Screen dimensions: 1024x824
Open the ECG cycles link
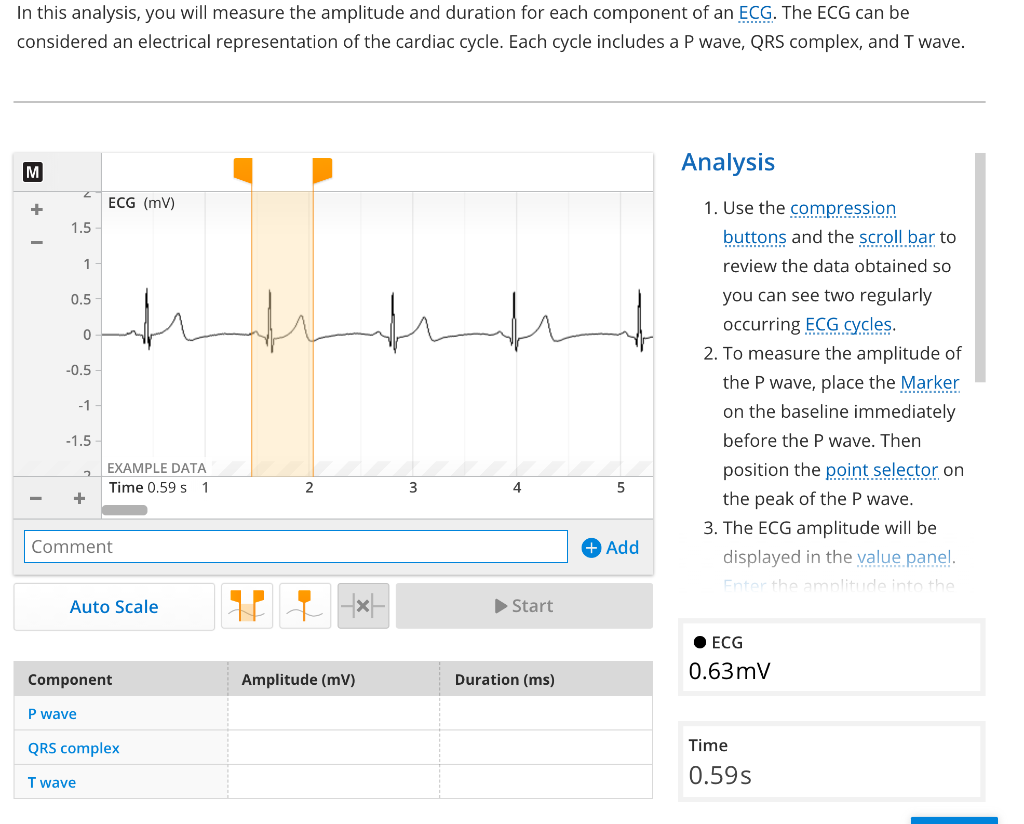point(848,324)
